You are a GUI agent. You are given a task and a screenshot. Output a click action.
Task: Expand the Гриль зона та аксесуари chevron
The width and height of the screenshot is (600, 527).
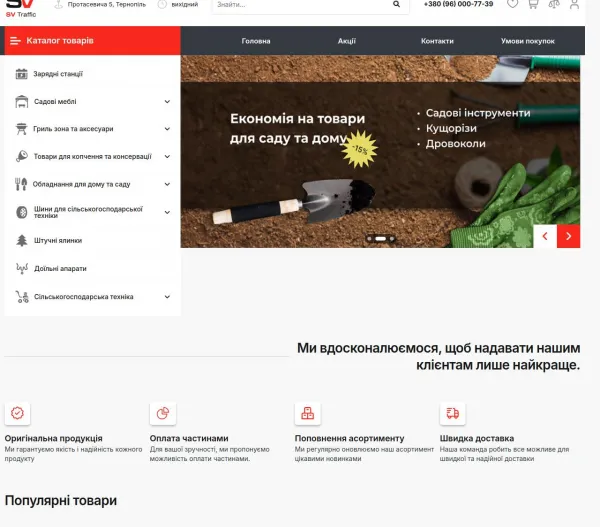[x=167, y=129]
